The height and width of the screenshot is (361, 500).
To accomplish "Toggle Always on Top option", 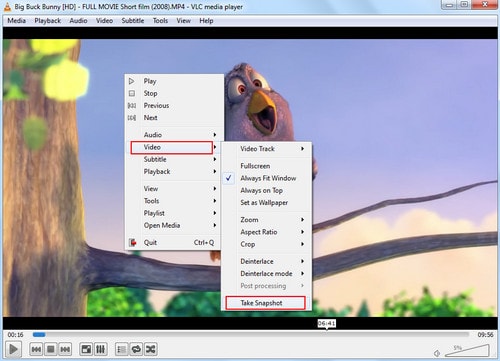I will 266,190.
